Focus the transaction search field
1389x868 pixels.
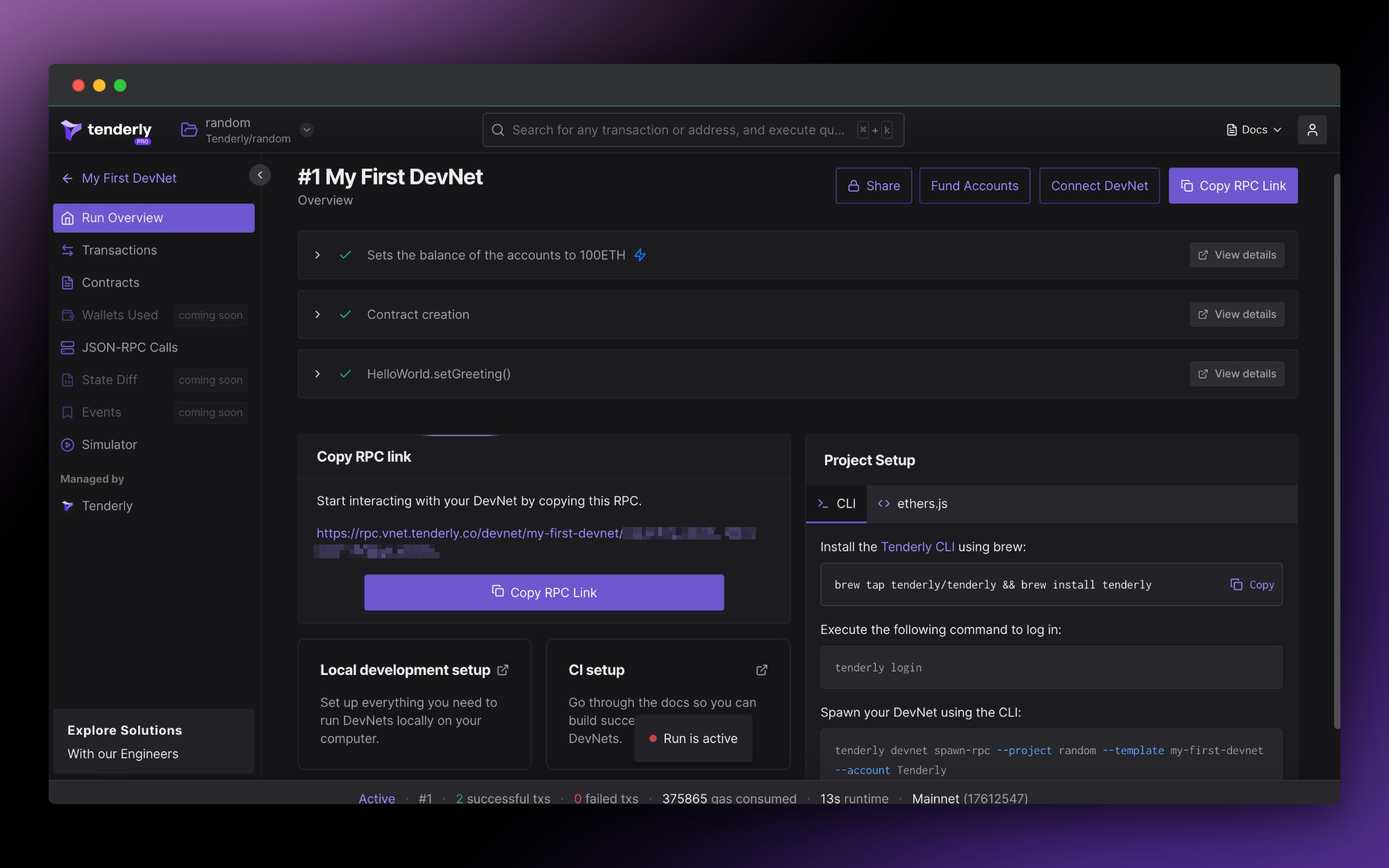(x=677, y=130)
